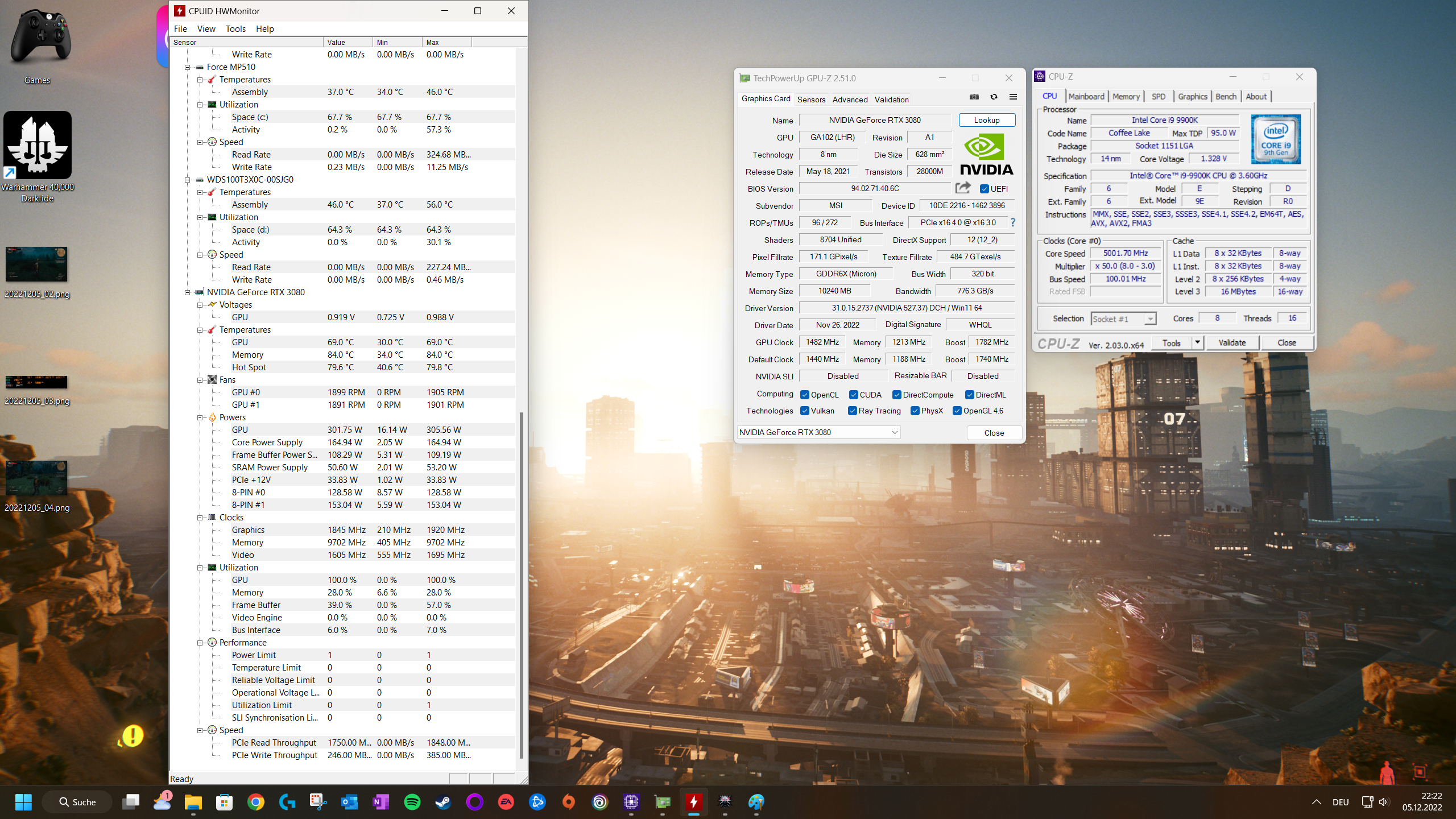Open the CPU-Z Tools dropdown arrow

click(x=1197, y=342)
